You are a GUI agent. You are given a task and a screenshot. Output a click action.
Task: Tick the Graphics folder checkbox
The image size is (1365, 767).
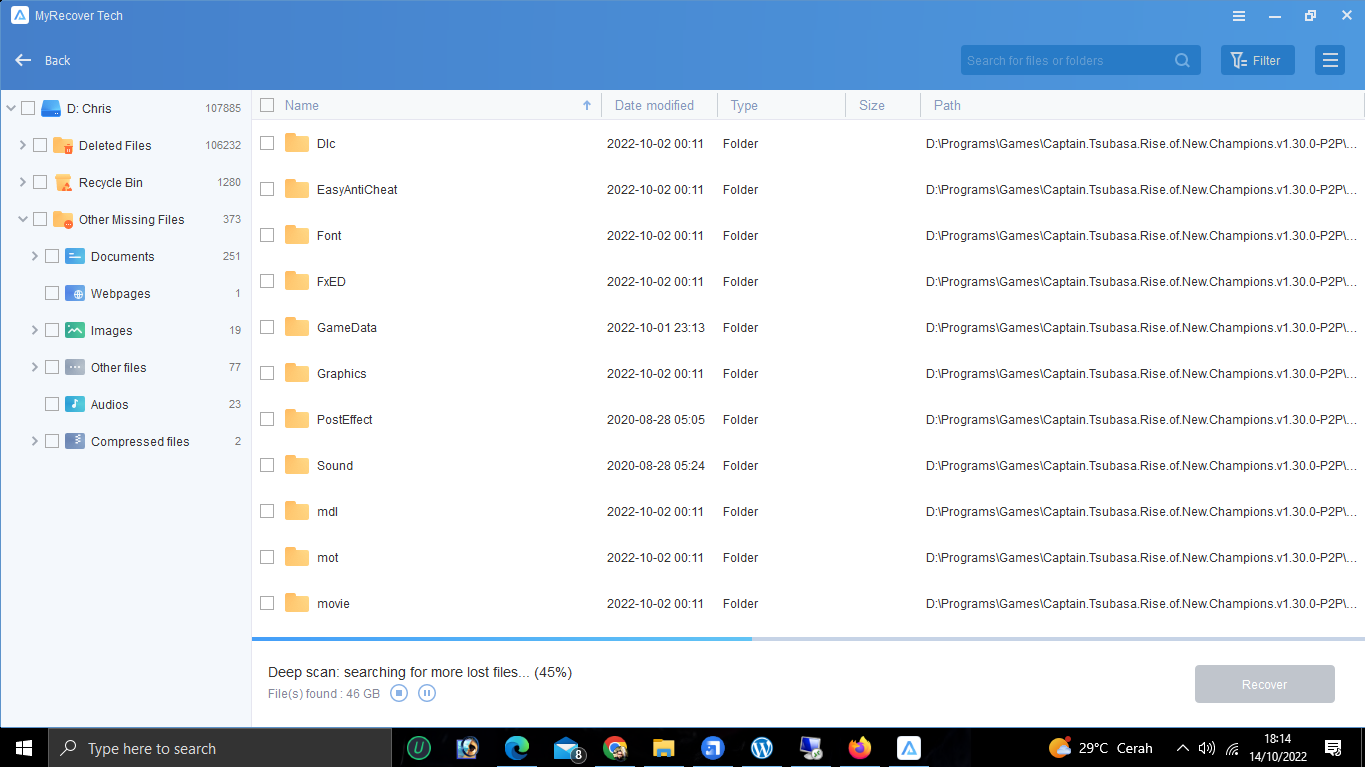point(267,373)
